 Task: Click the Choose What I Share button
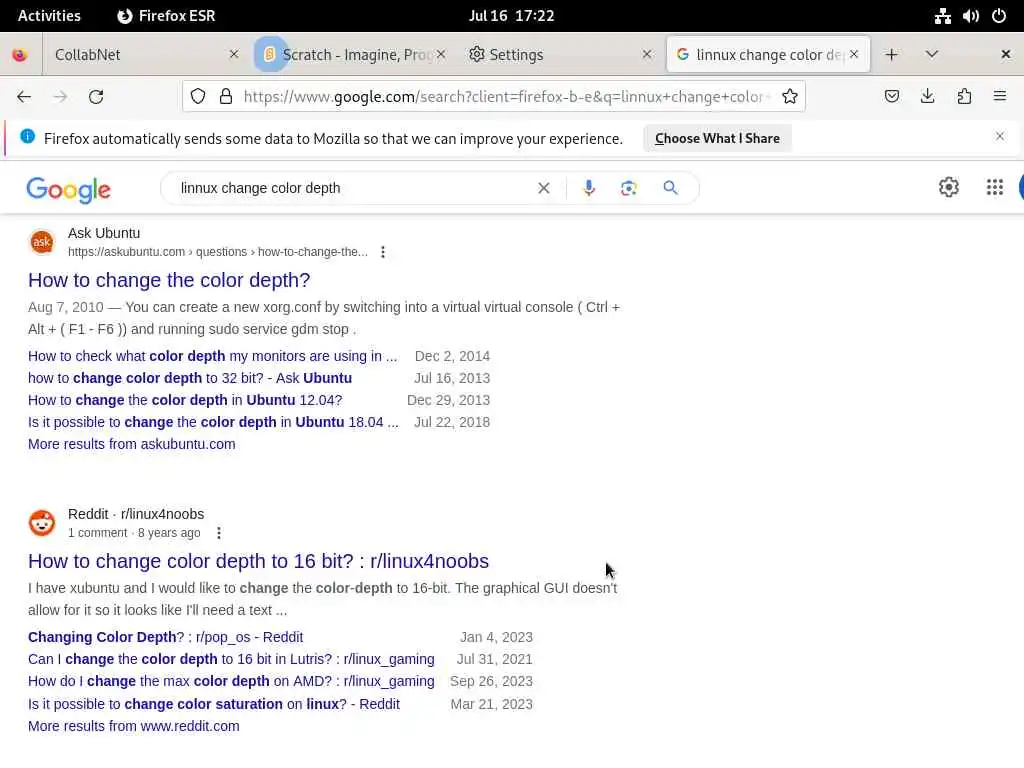point(717,138)
